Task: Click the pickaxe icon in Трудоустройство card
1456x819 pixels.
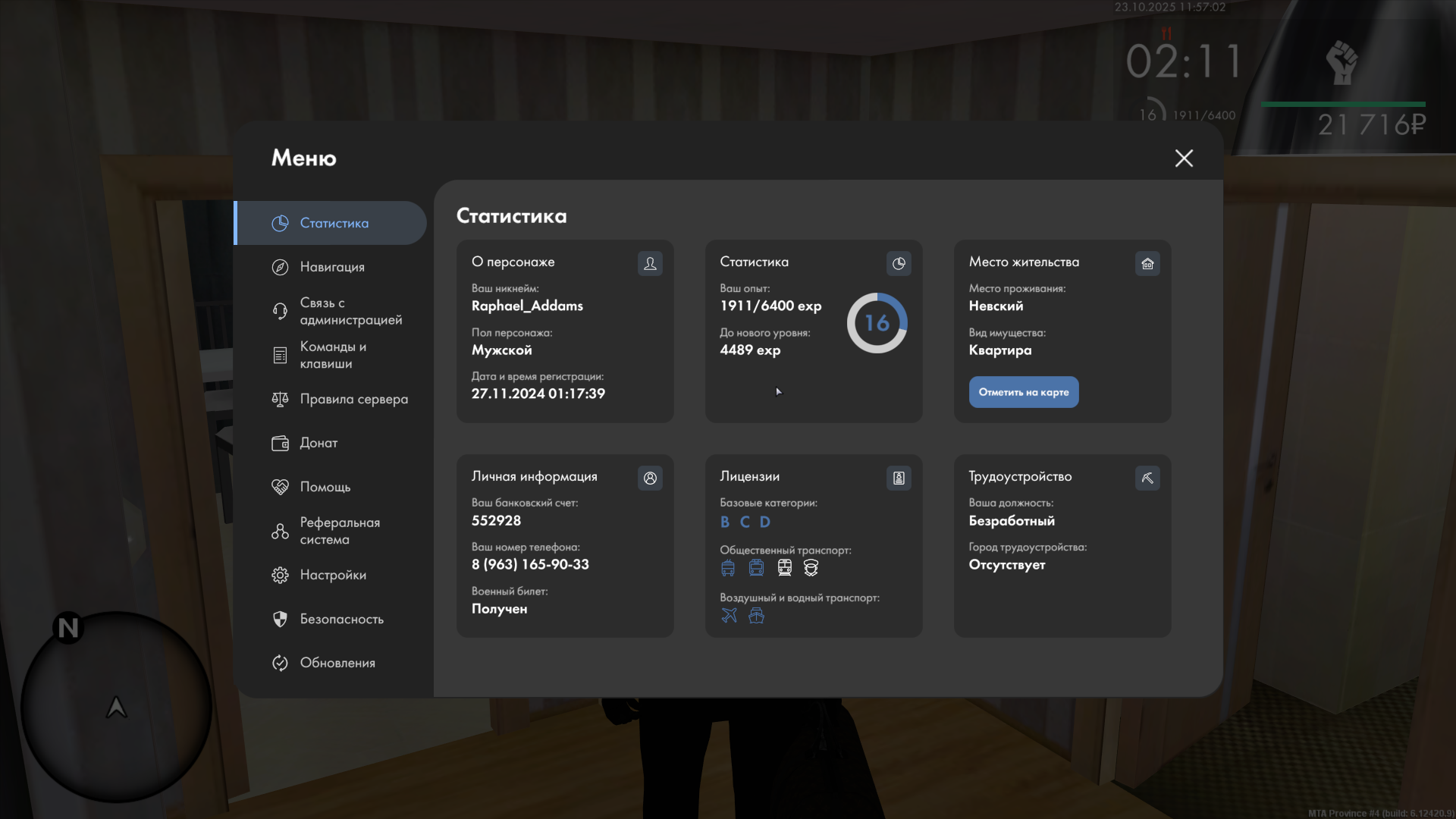Action: (1147, 478)
